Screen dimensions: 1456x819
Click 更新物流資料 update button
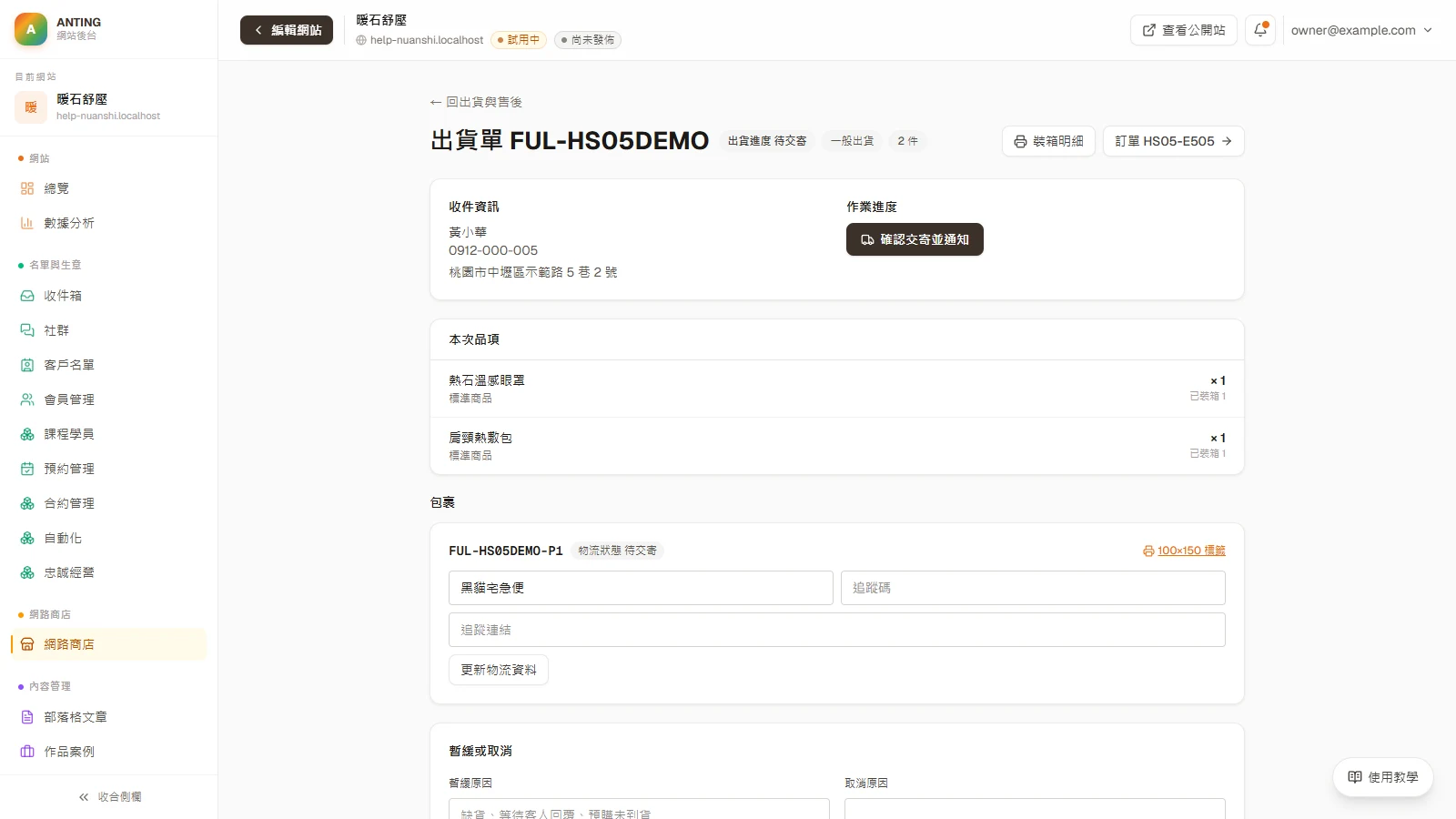[499, 670]
